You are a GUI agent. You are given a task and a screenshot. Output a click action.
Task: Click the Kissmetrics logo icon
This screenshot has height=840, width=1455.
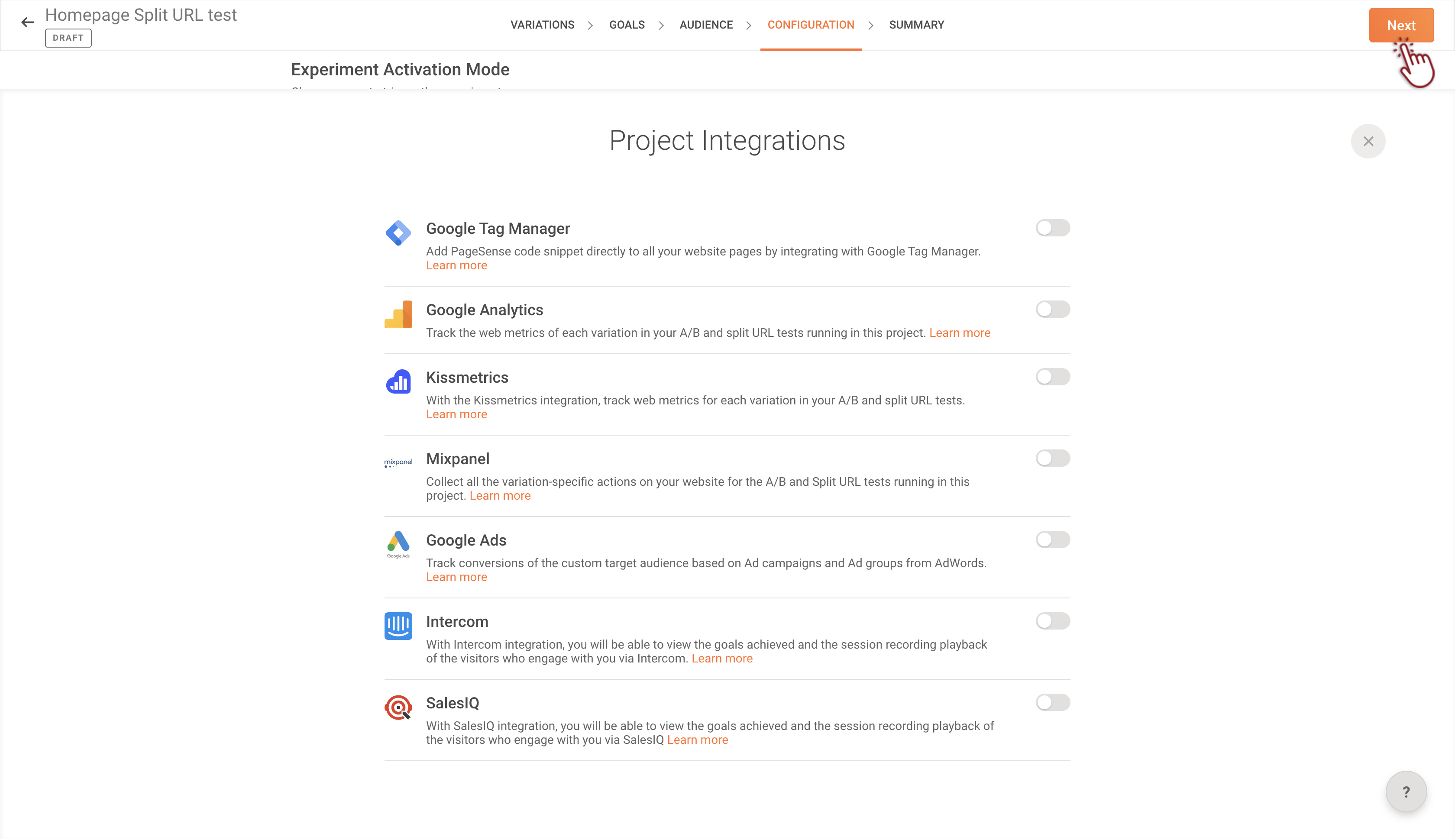[398, 382]
